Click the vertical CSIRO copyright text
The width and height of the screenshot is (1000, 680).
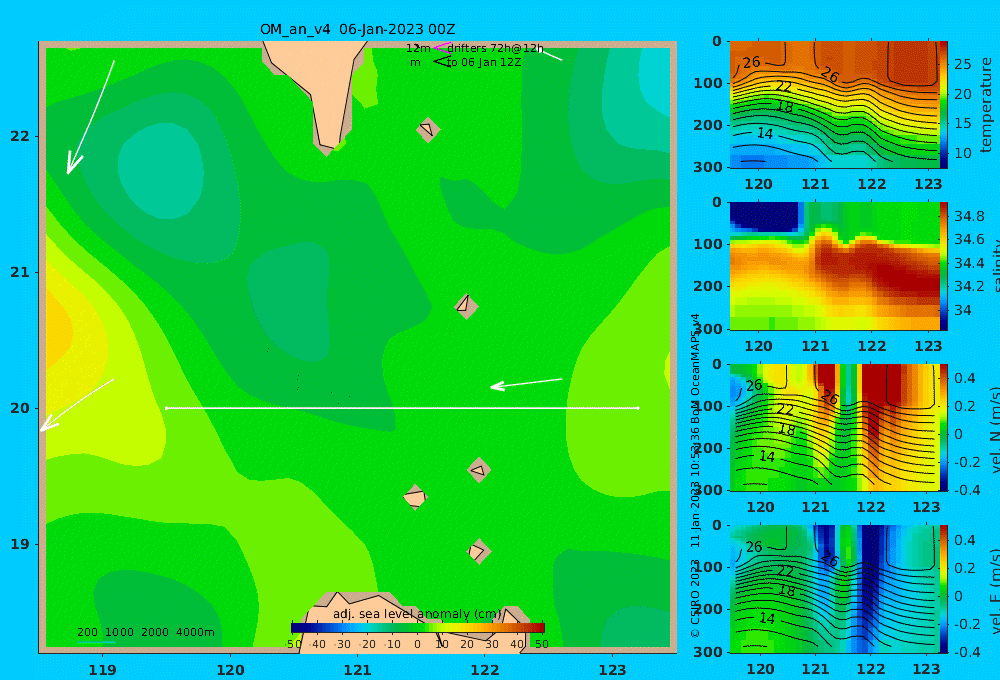point(695,475)
